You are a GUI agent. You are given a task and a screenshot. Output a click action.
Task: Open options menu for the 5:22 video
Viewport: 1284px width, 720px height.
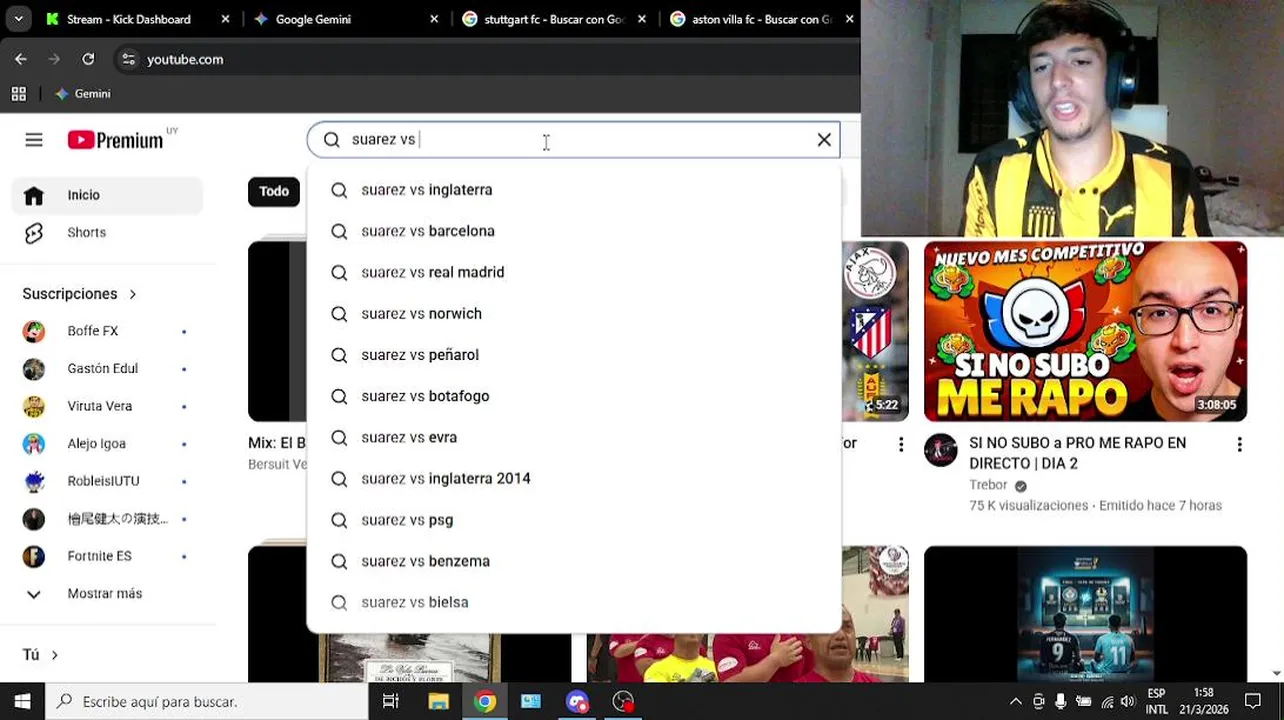pyautogui.click(x=900, y=444)
